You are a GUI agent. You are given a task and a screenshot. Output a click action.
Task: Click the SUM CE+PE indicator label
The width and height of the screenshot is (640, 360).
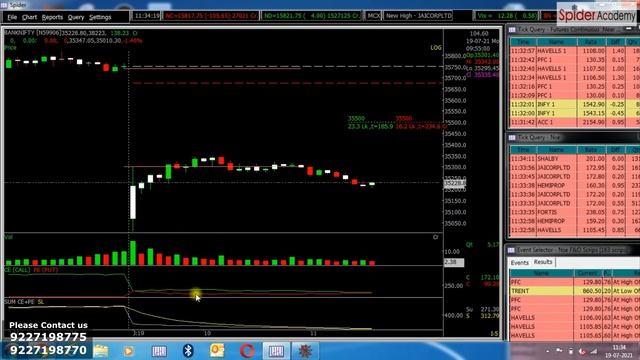coord(20,302)
